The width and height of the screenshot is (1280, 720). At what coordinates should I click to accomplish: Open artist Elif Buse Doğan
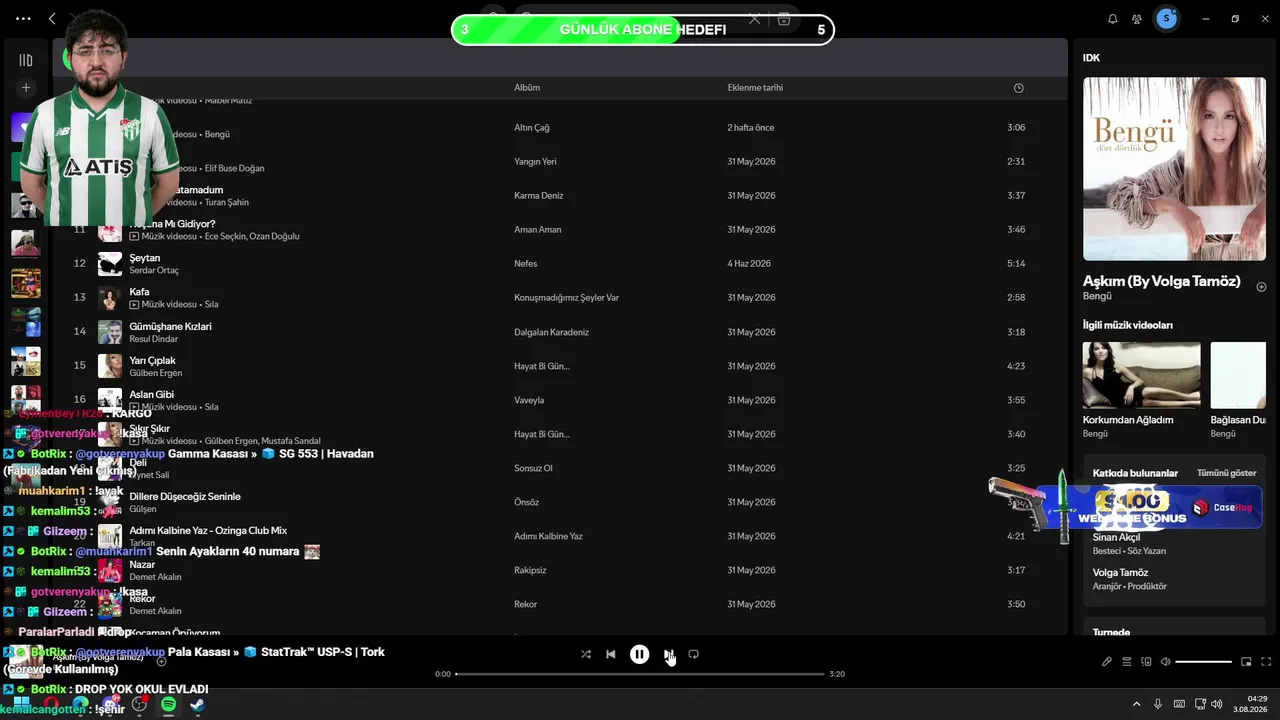[235, 168]
